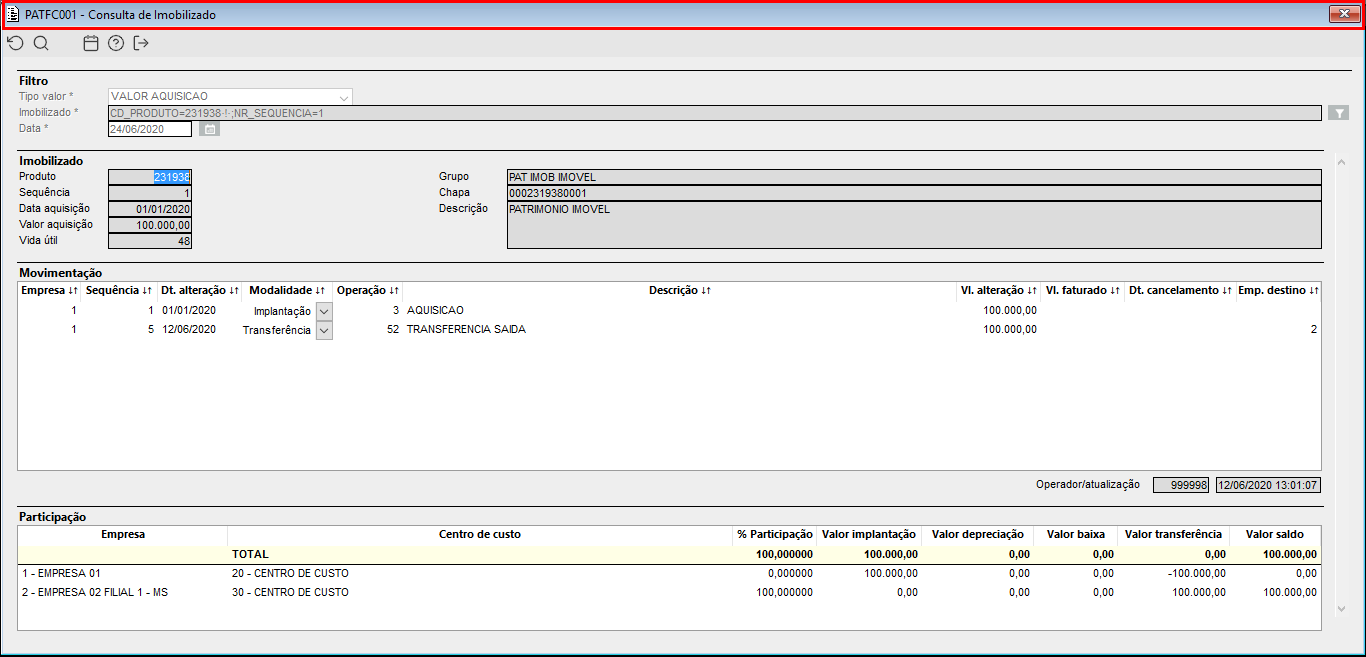Image resolution: width=1366 pixels, height=657 pixels.
Task: Open the date picker next to Data field
Action: [210, 129]
